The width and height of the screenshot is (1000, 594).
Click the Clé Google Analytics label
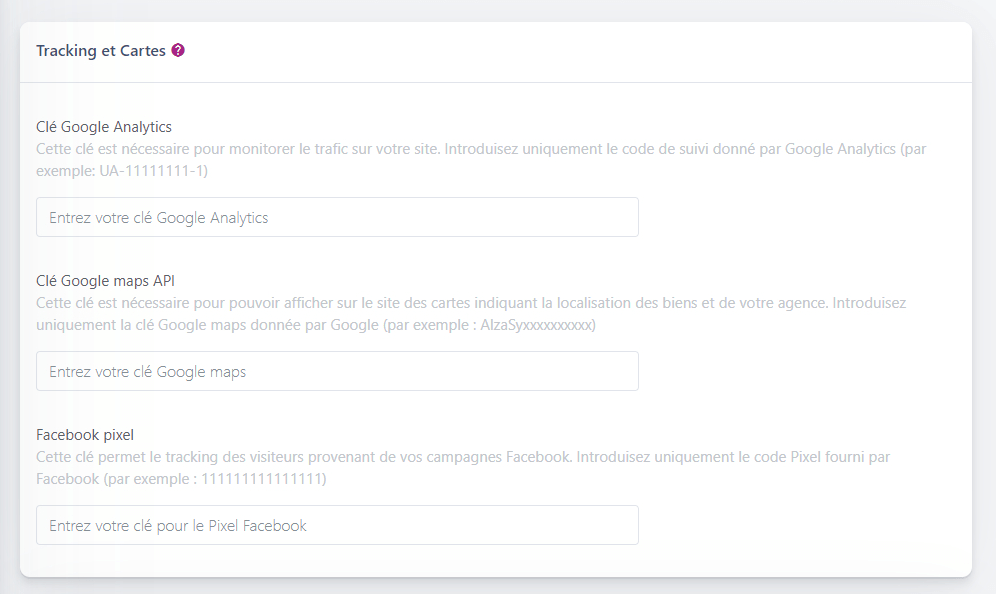(x=104, y=127)
